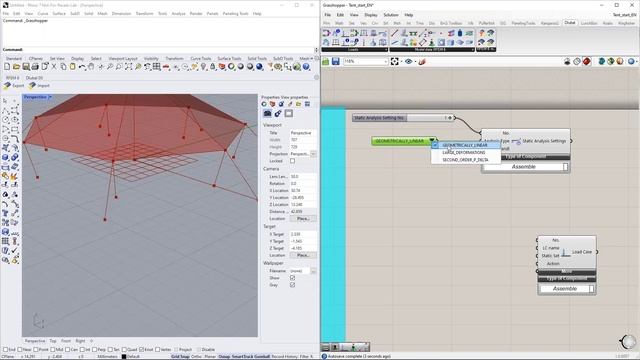Click the Grasshopper zoom extents target icon
The image size is (640, 360).
(395, 62)
